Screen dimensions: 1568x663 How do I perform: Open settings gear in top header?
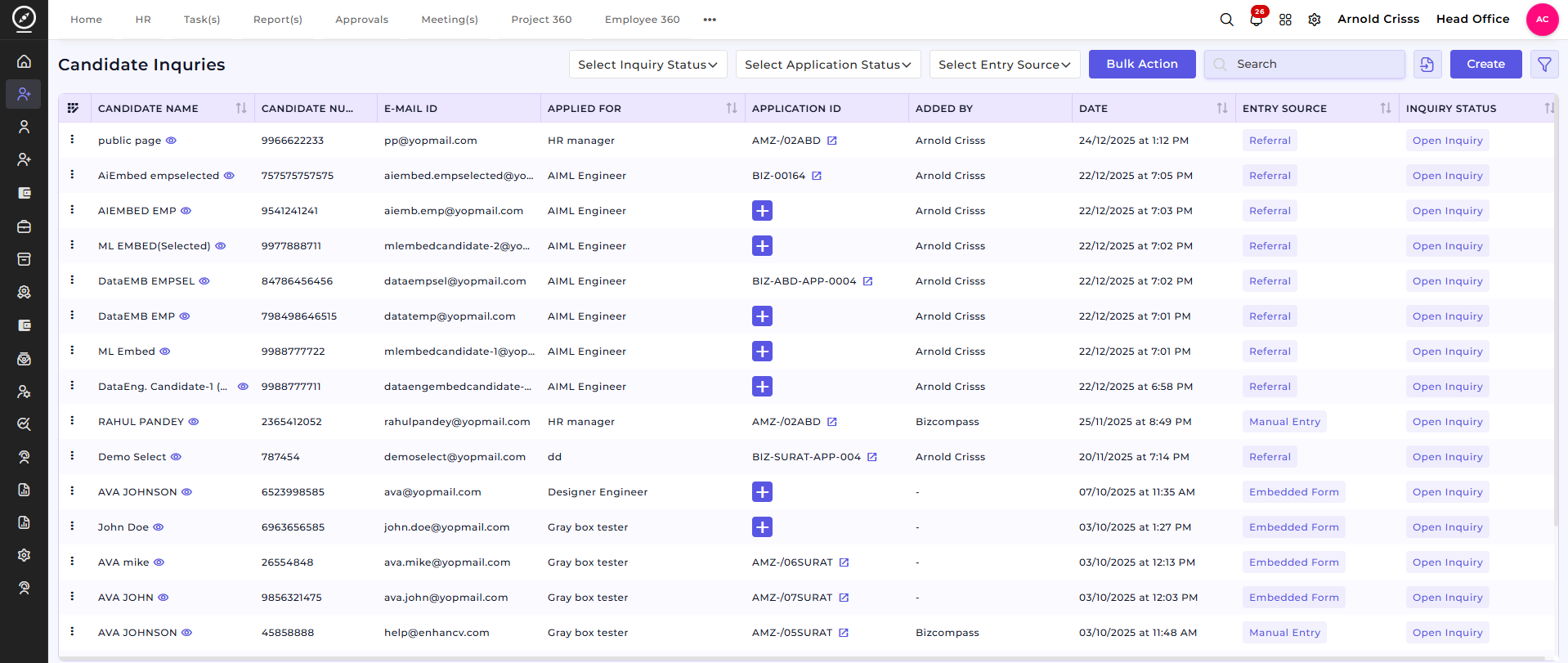(1315, 20)
